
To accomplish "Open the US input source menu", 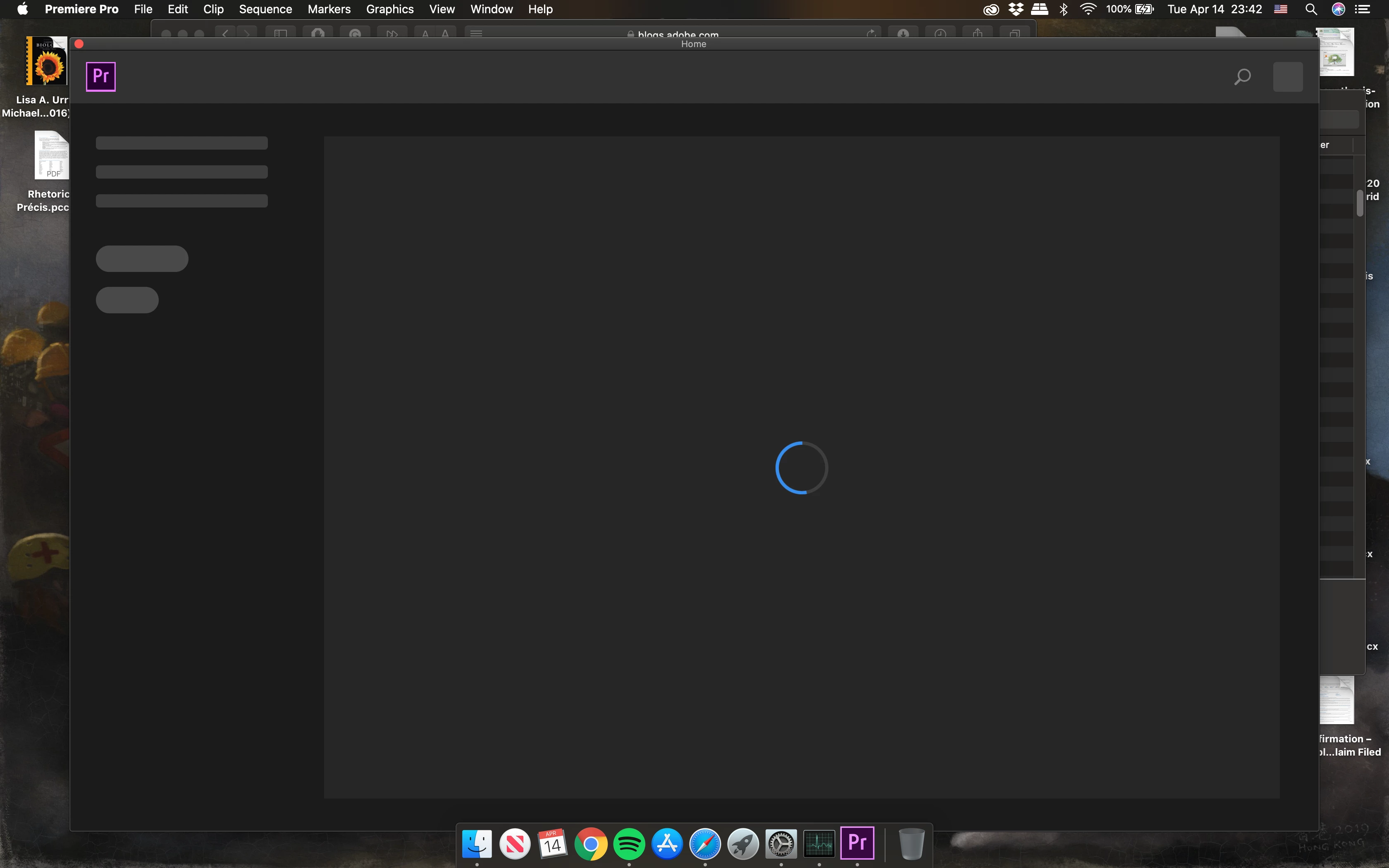I will click(1281, 9).
